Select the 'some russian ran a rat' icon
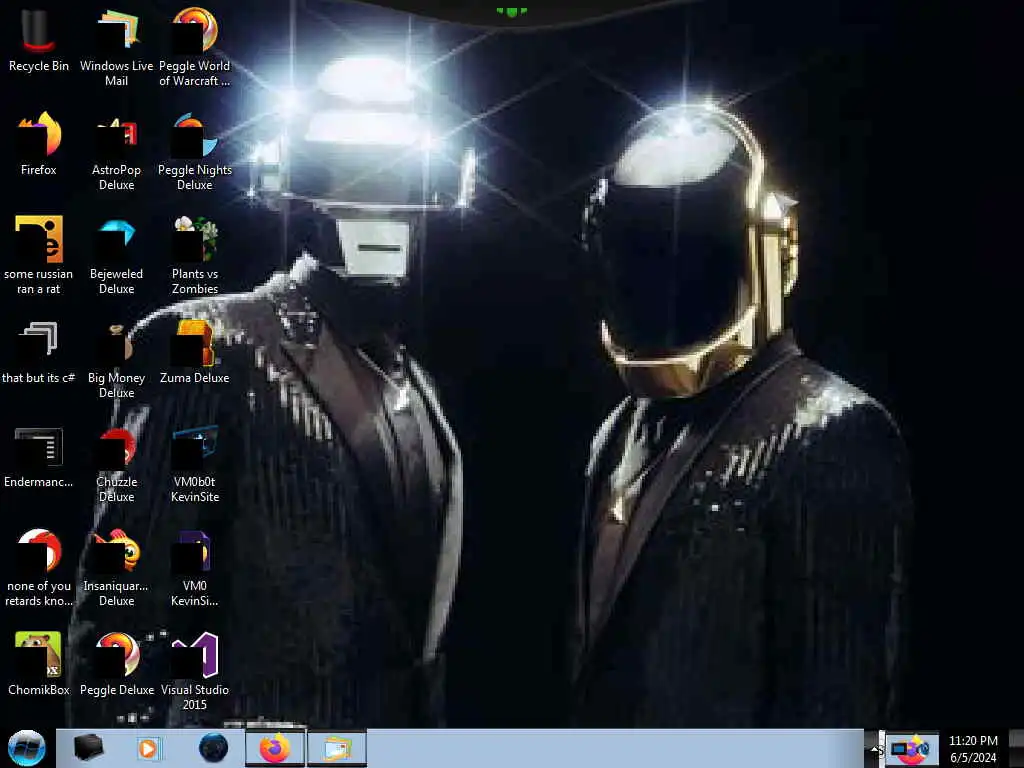 click(38, 256)
